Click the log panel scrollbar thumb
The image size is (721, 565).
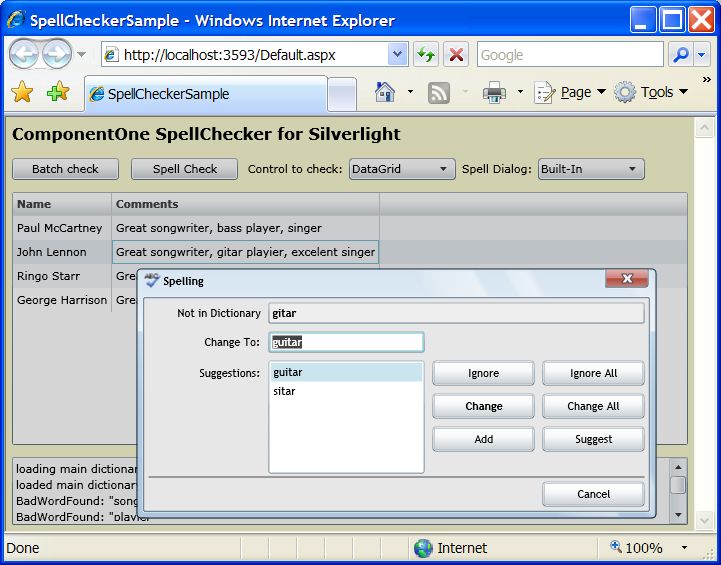click(x=678, y=485)
